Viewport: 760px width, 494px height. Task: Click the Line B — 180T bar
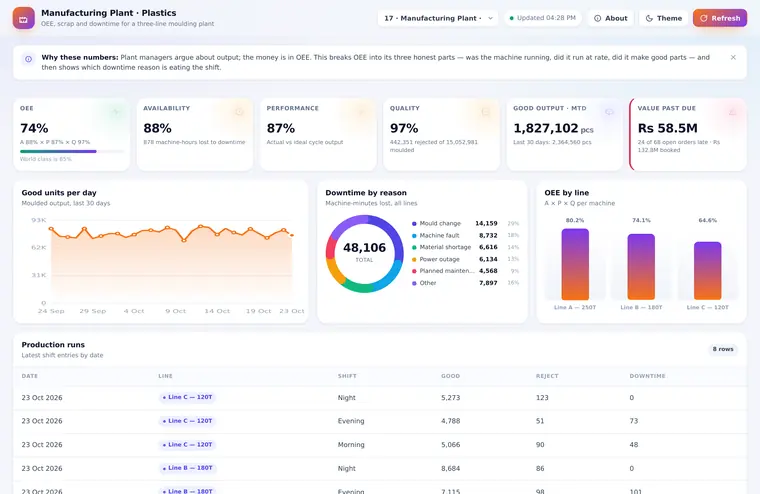[641, 267]
